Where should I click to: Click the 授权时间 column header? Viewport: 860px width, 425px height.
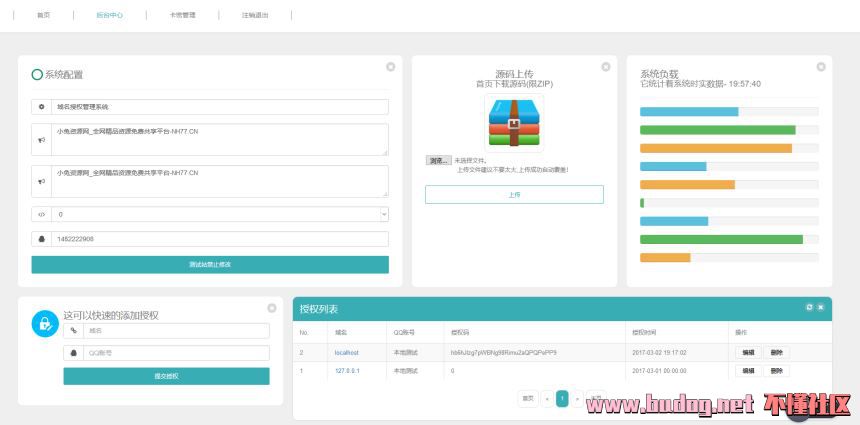tap(644, 332)
